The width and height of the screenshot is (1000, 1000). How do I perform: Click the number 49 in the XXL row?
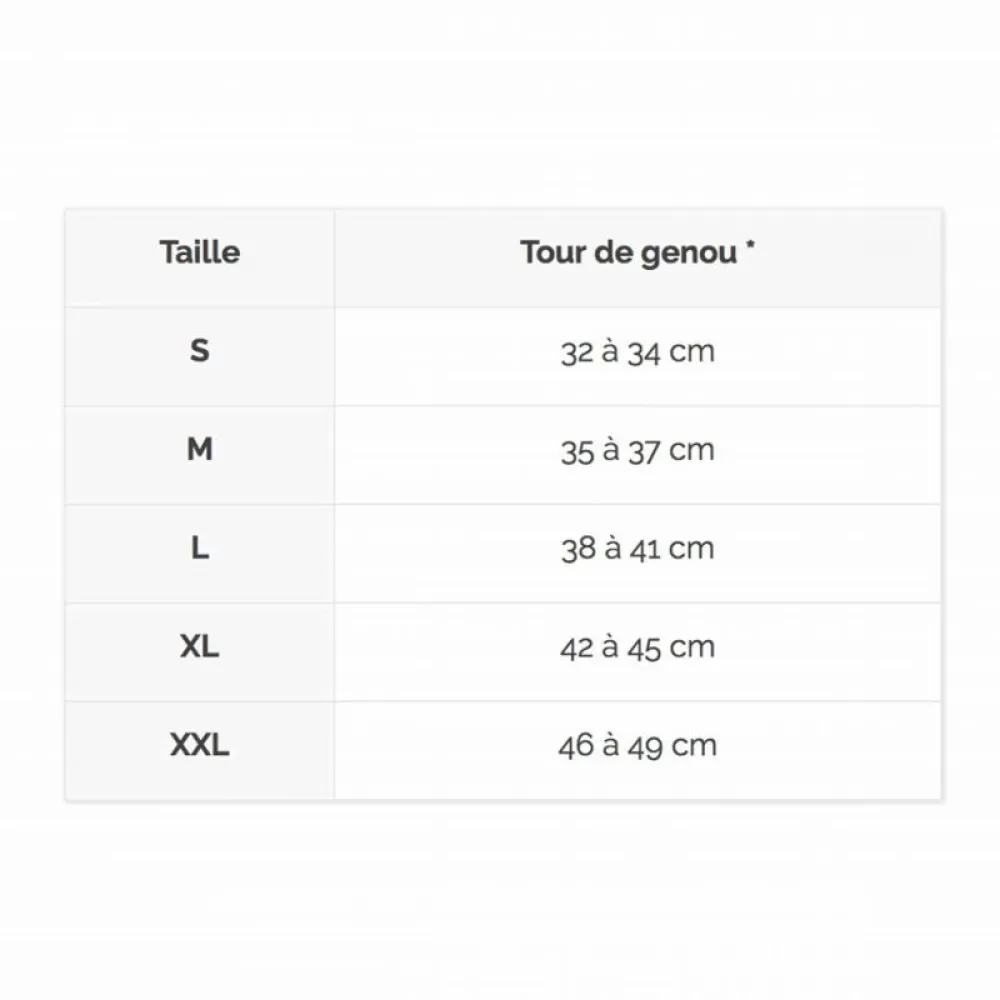point(644,746)
